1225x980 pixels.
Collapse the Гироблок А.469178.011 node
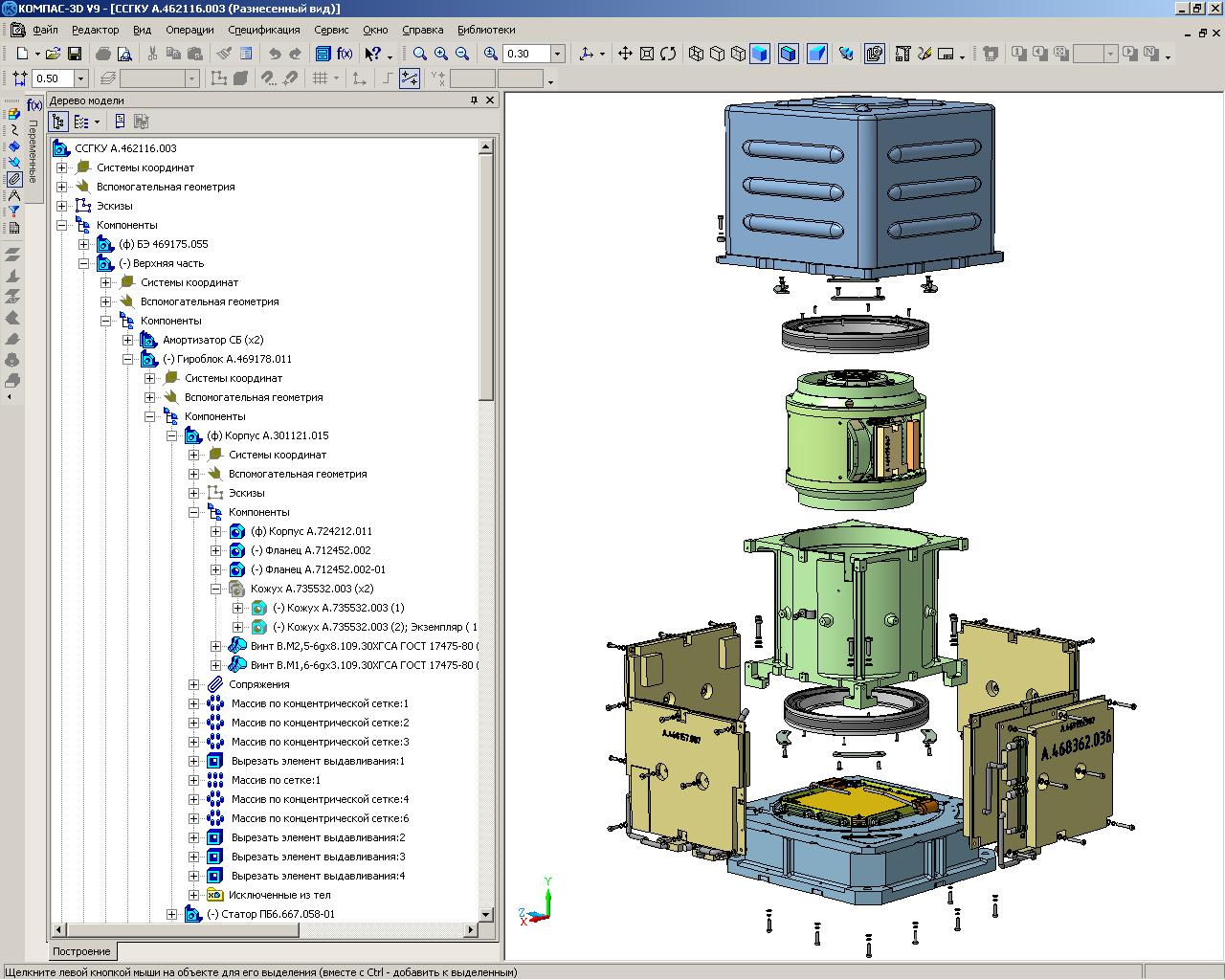click(x=128, y=359)
